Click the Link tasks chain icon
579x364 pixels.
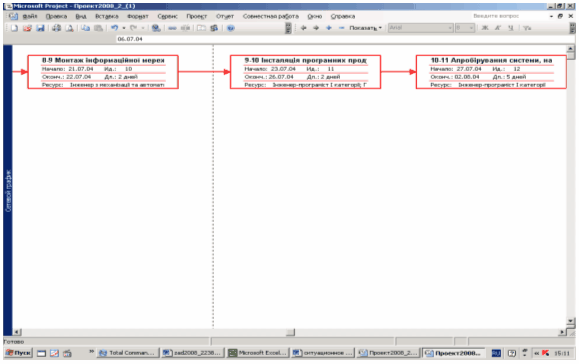pos(172,28)
